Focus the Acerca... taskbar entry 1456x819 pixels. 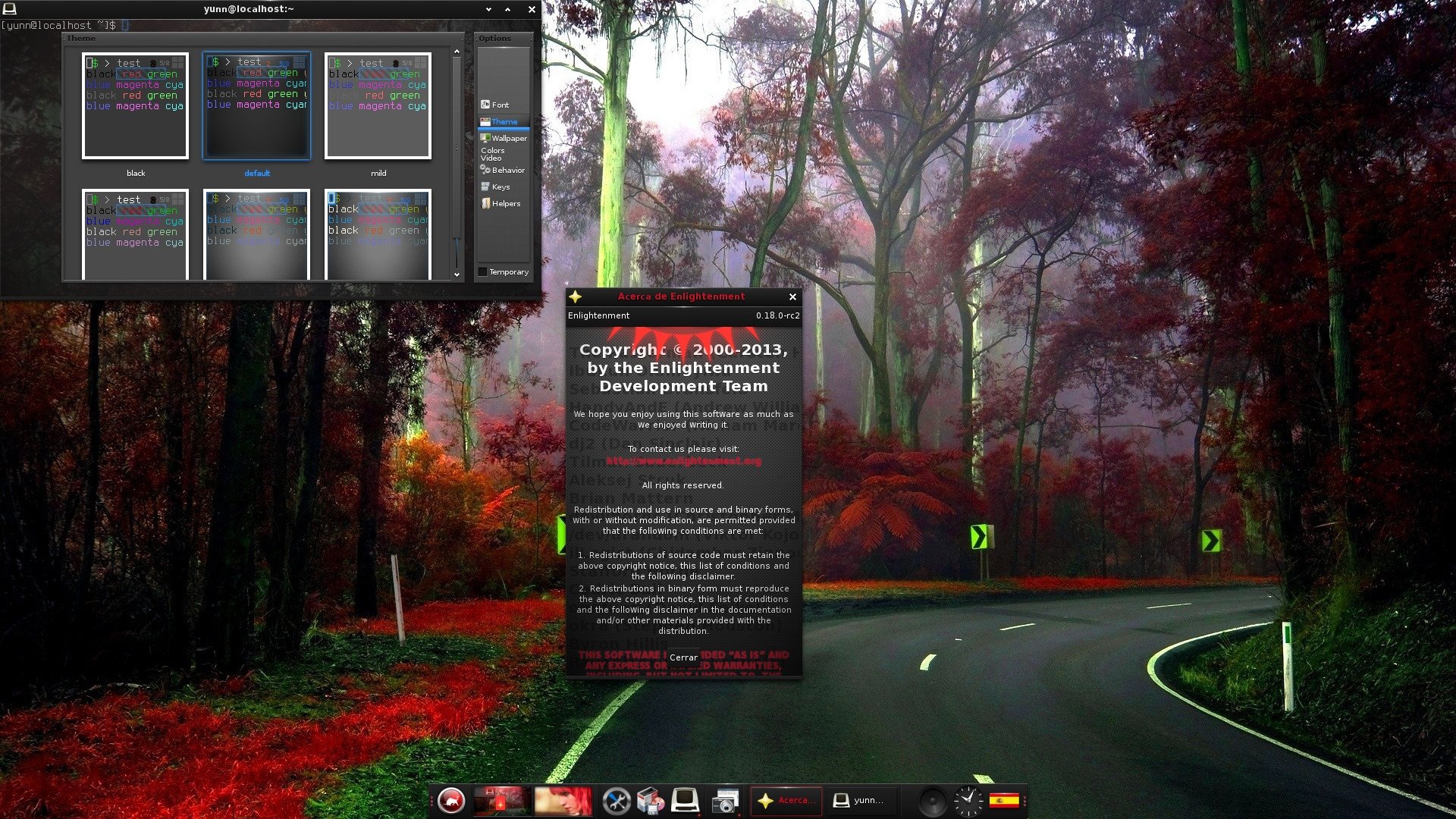786,800
